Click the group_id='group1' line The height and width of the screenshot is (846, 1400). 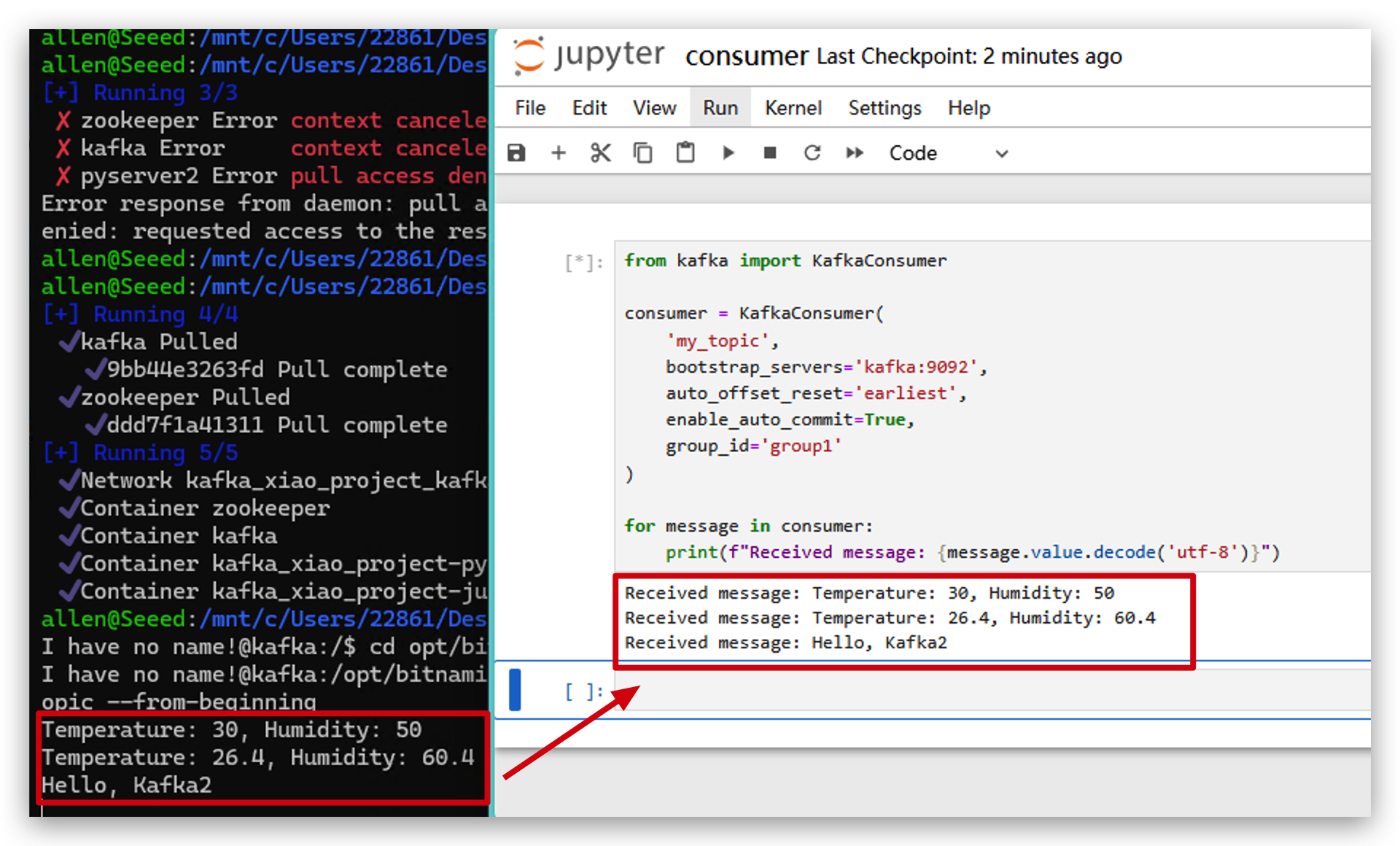coord(753,446)
